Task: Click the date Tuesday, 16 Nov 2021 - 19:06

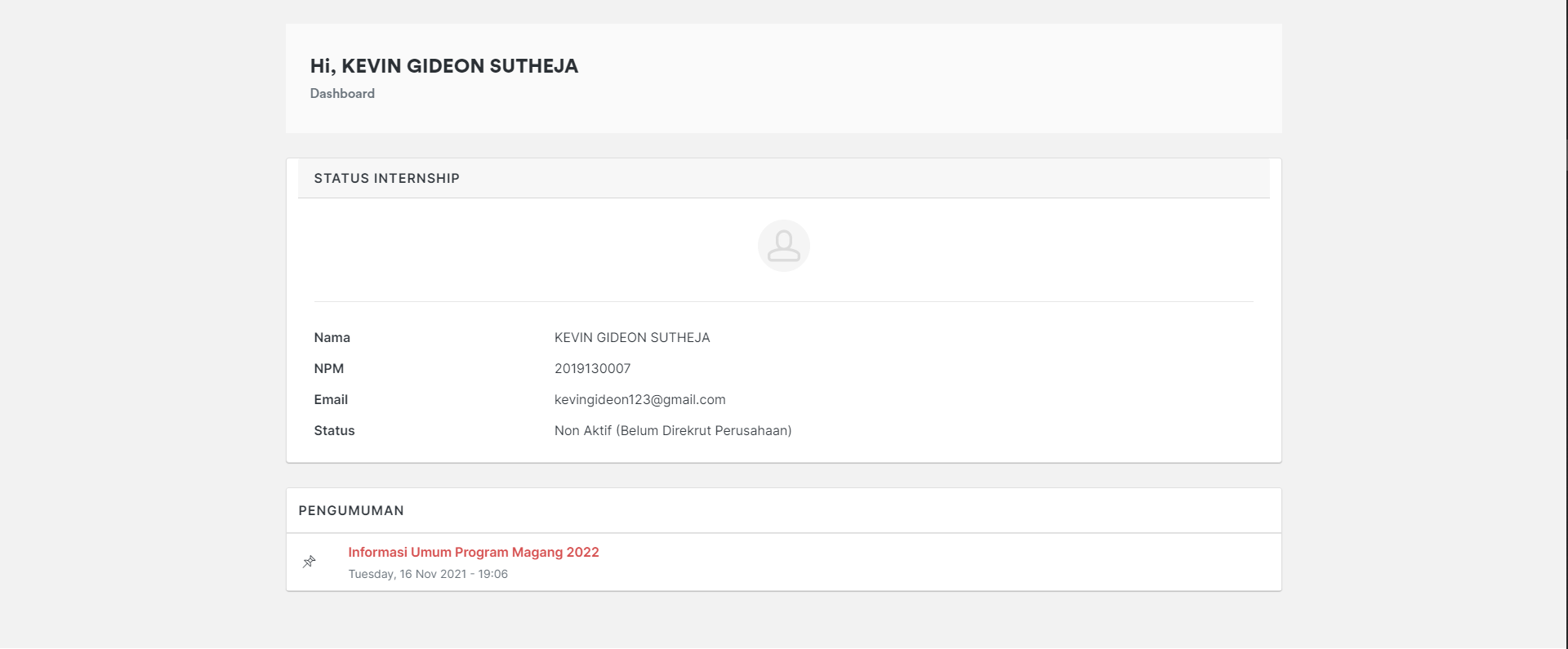Action: (428, 575)
